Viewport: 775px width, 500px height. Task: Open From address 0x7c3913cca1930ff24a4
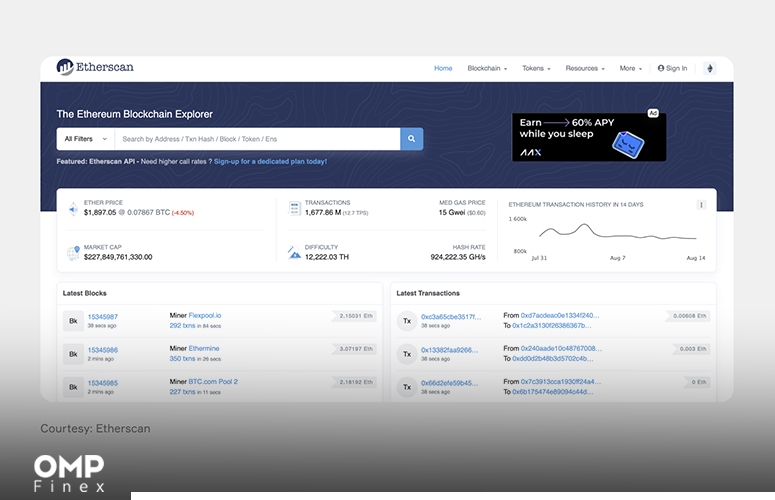tap(560, 381)
